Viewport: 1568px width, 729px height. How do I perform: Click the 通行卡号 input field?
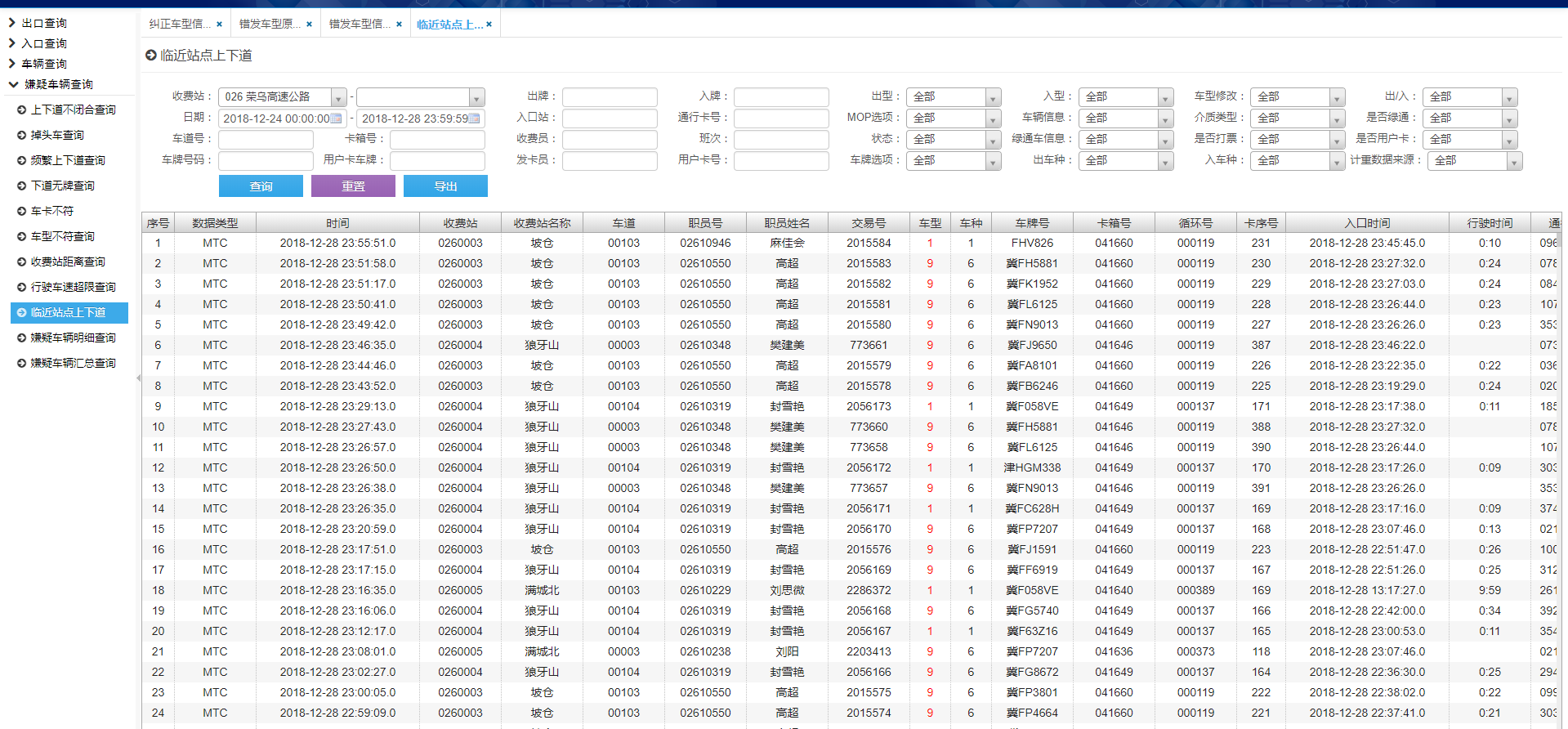click(781, 119)
